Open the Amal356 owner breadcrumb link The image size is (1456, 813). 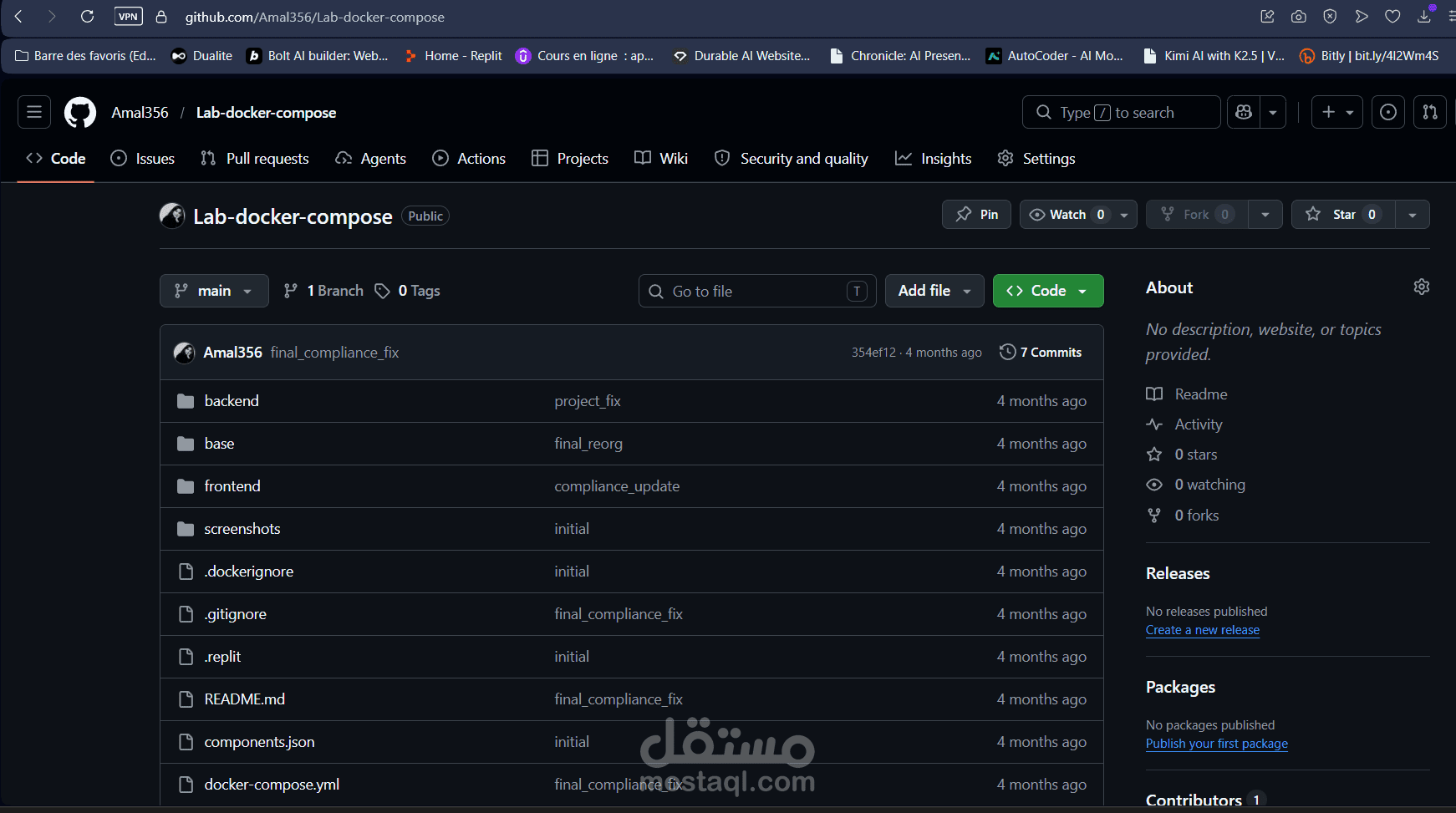140,113
